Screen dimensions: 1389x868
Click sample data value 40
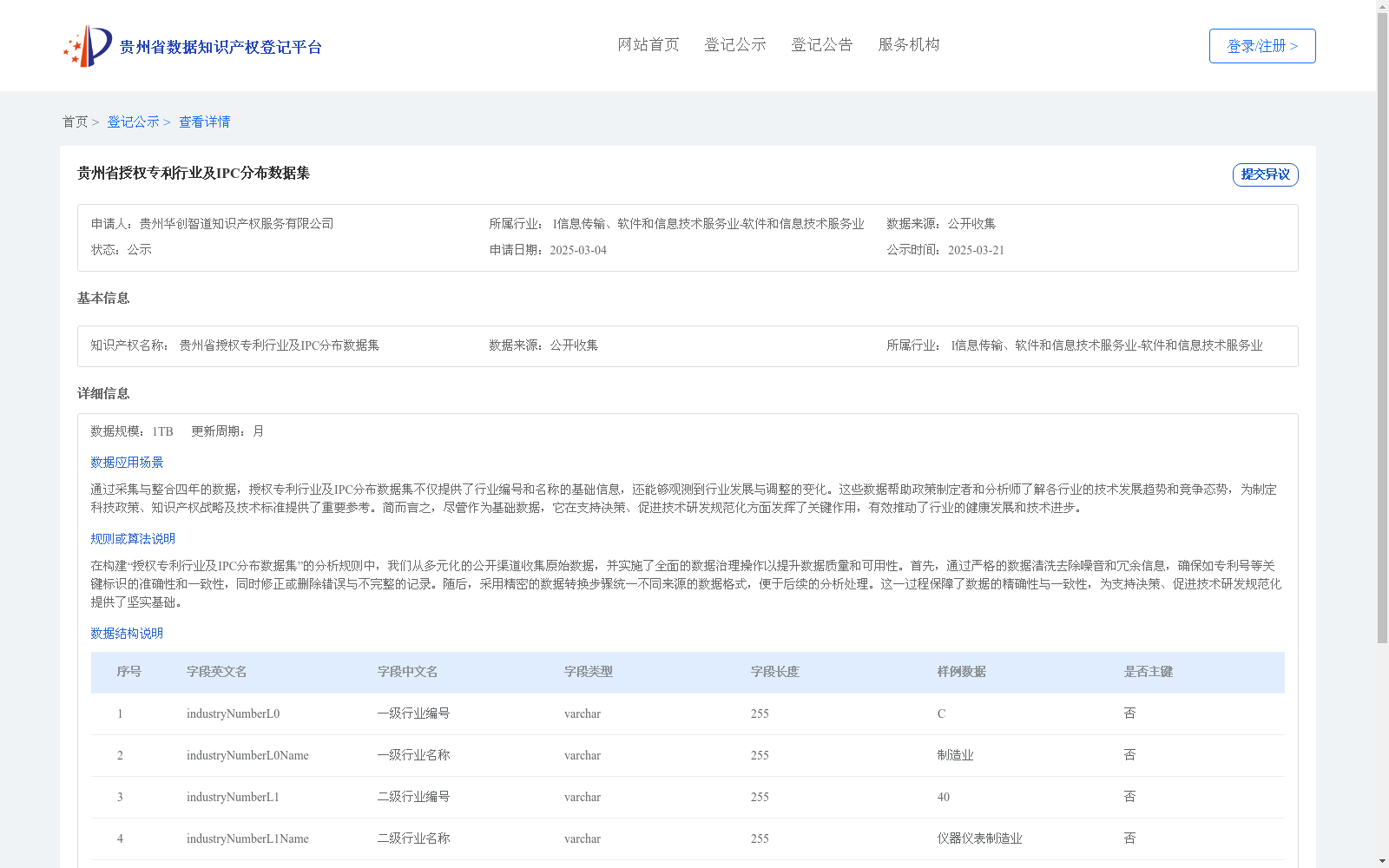point(944,797)
